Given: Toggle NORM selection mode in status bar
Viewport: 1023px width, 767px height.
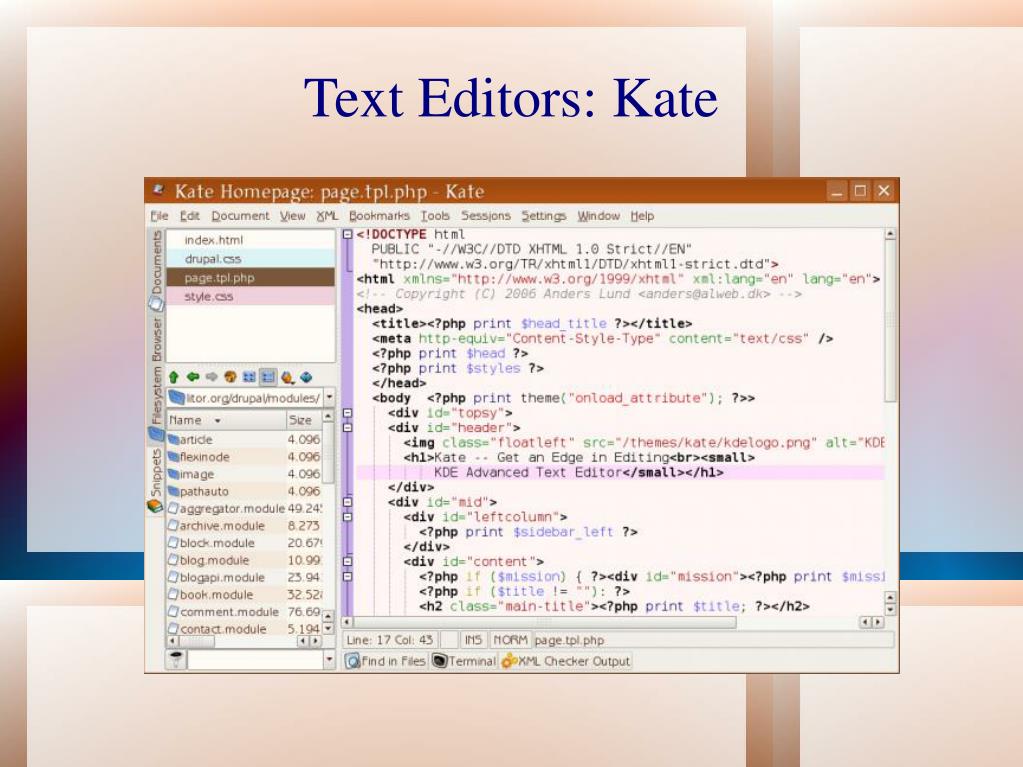Looking at the screenshot, I should coord(510,640).
